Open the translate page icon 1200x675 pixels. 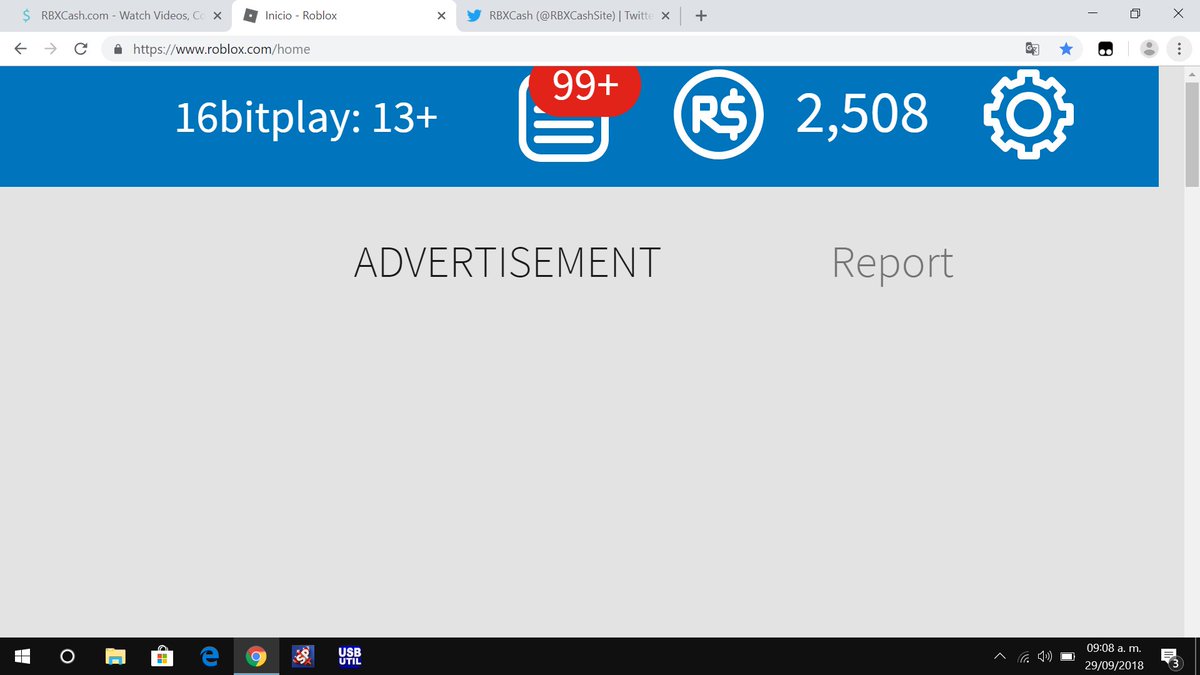1033,48
